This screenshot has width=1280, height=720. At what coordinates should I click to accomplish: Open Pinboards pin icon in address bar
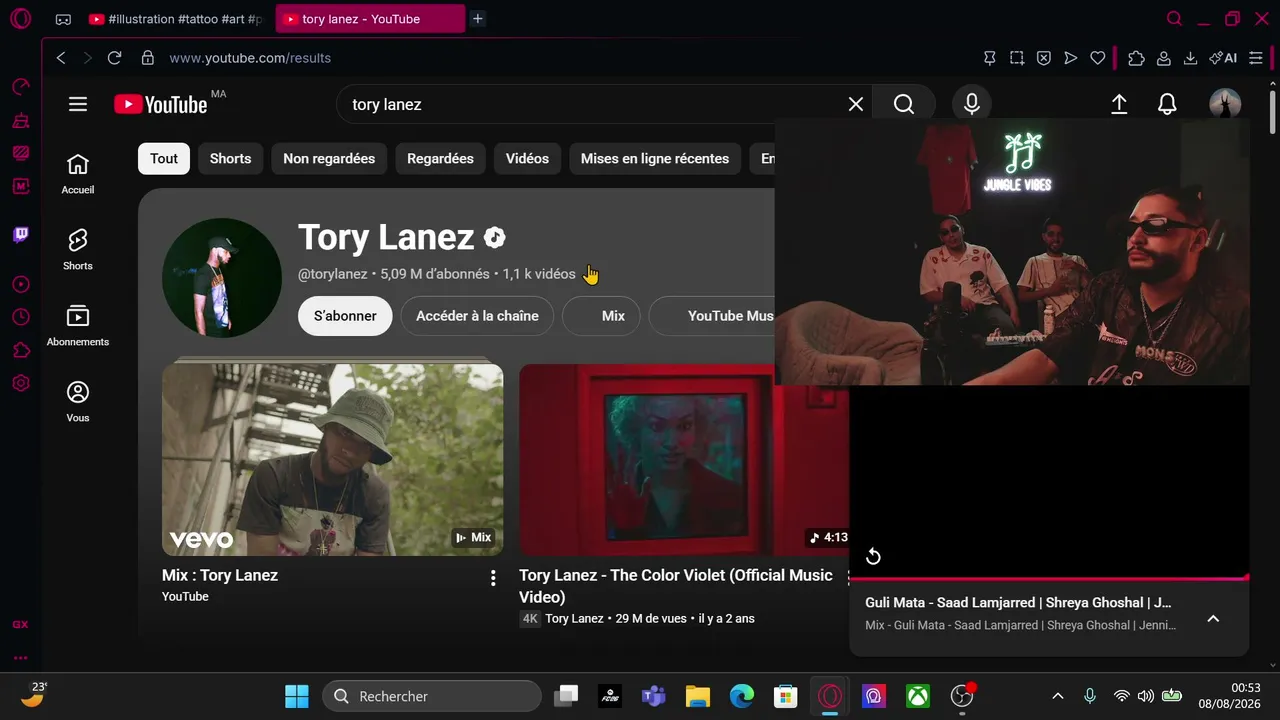coord(990,58)
